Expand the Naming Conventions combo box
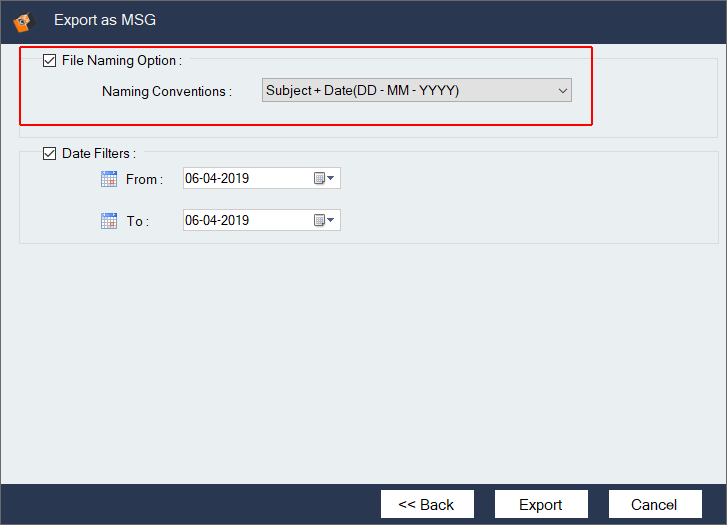This screenshot has height=525, width=727. [415, 91]
